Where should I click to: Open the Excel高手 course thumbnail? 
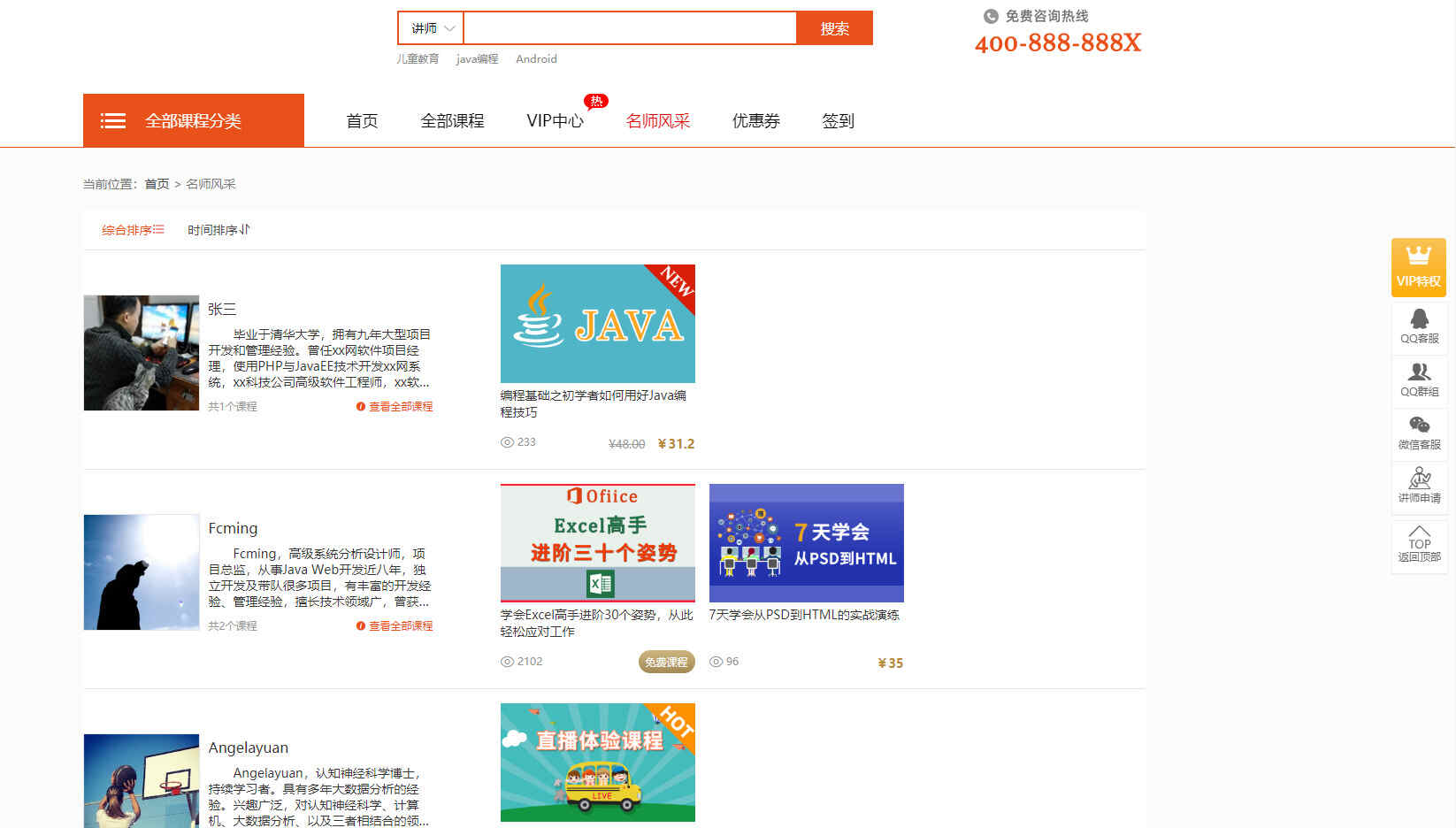pos(598,543)
